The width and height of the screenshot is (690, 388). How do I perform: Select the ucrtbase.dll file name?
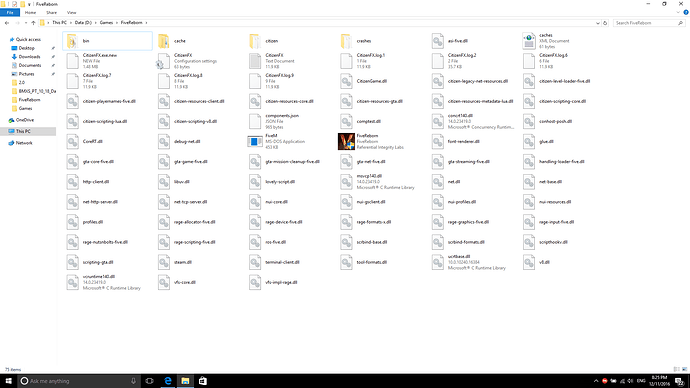(x=459, y=256)
